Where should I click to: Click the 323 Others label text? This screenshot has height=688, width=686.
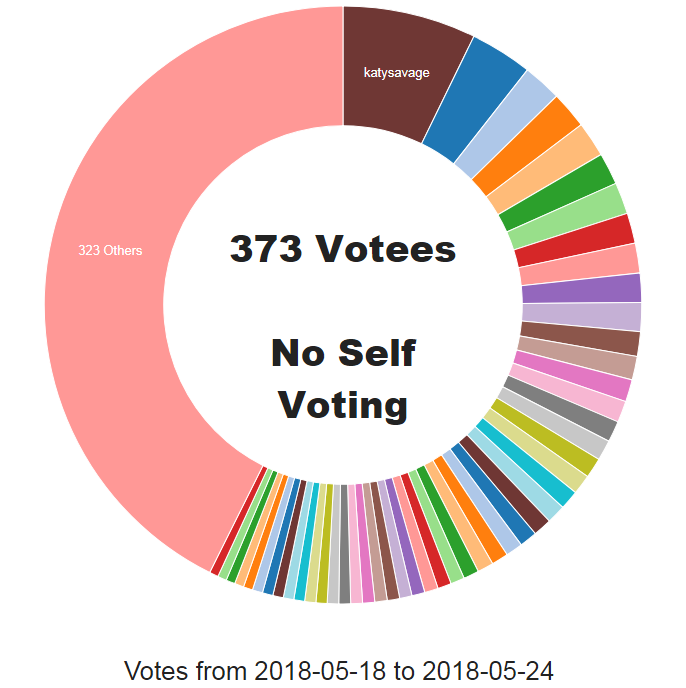pyautogui.click(x=110, y=250)
